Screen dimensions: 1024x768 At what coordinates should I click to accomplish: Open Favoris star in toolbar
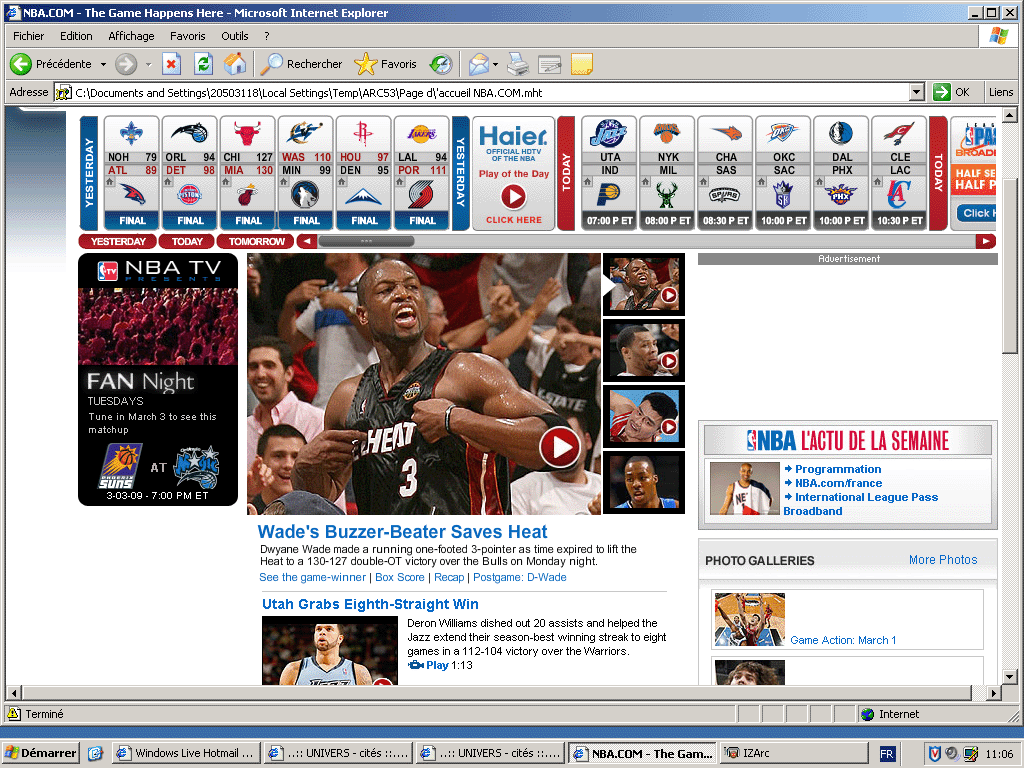pos(365,64)
